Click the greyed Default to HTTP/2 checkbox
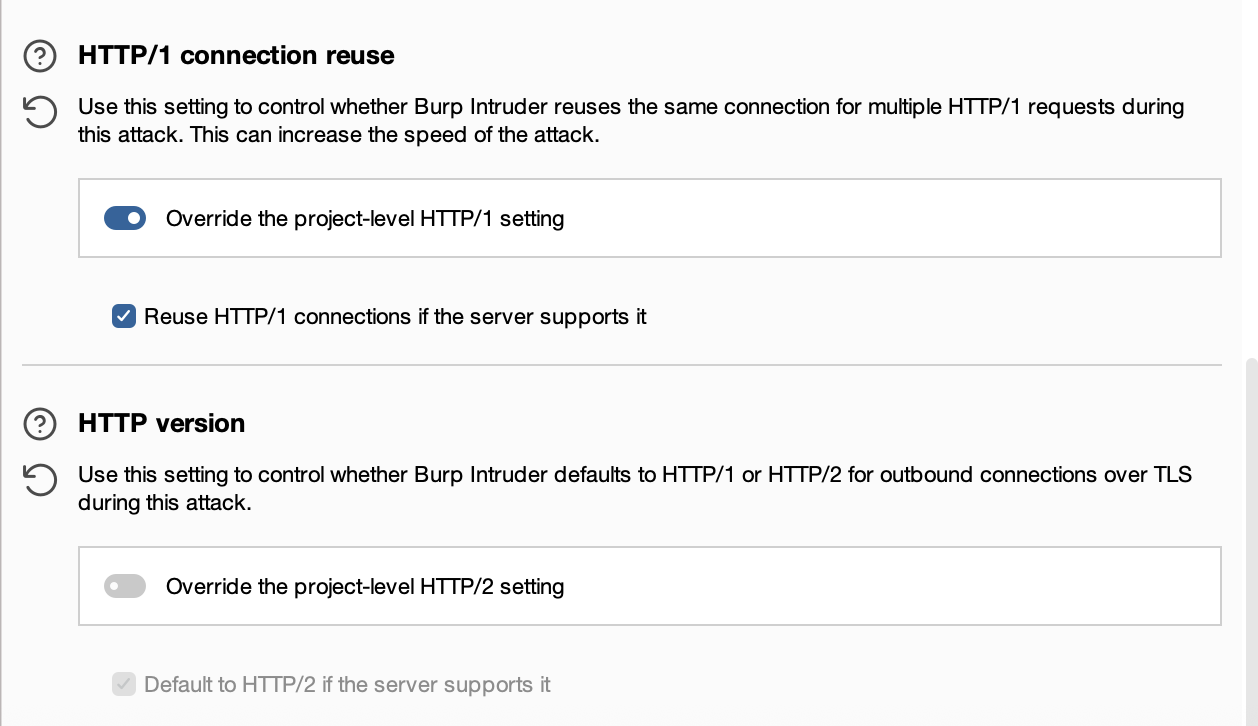Screen dimensions: 1258x726 tap(124, 685)
